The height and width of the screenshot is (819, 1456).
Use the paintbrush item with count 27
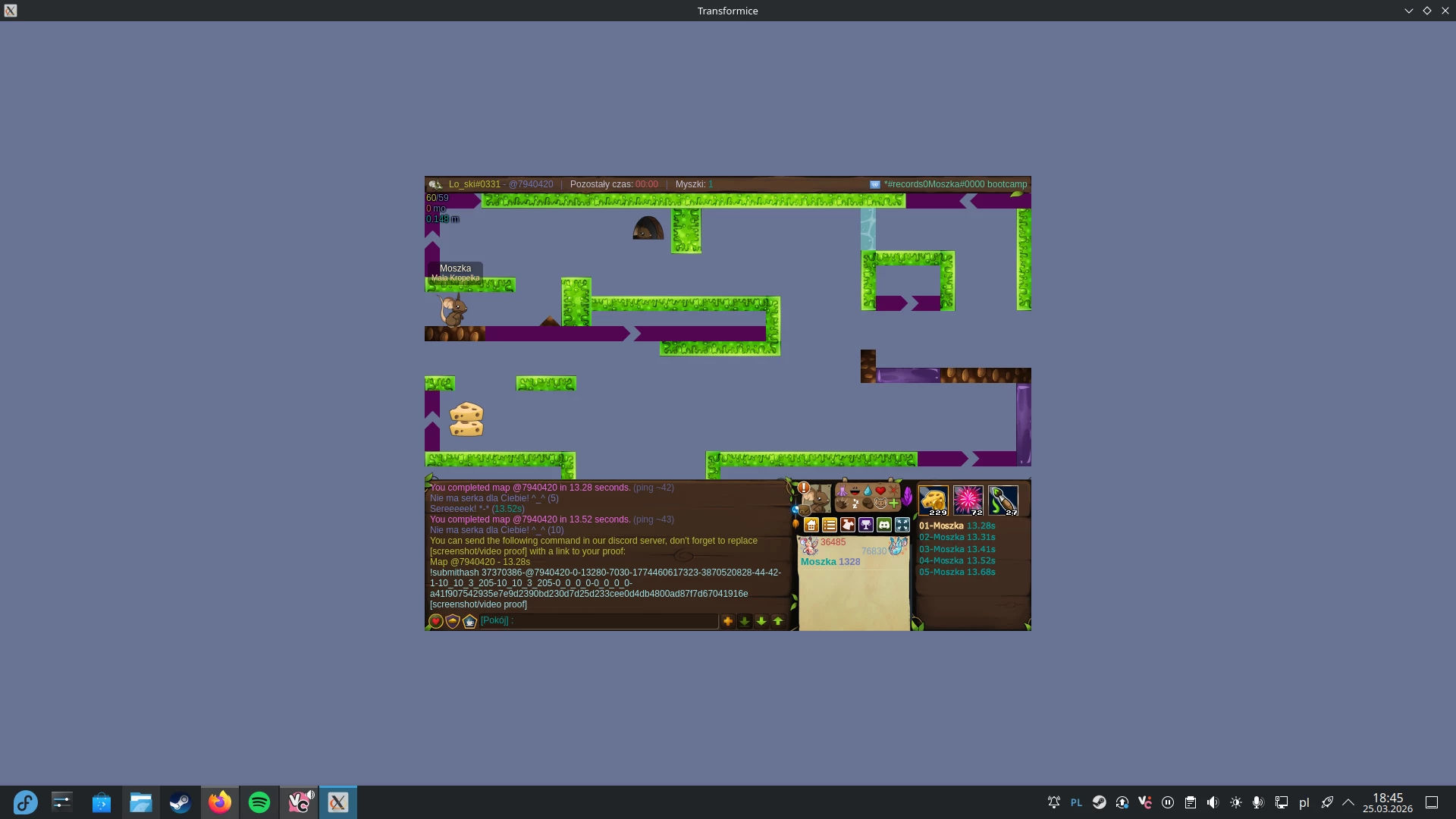(1003, 500)
